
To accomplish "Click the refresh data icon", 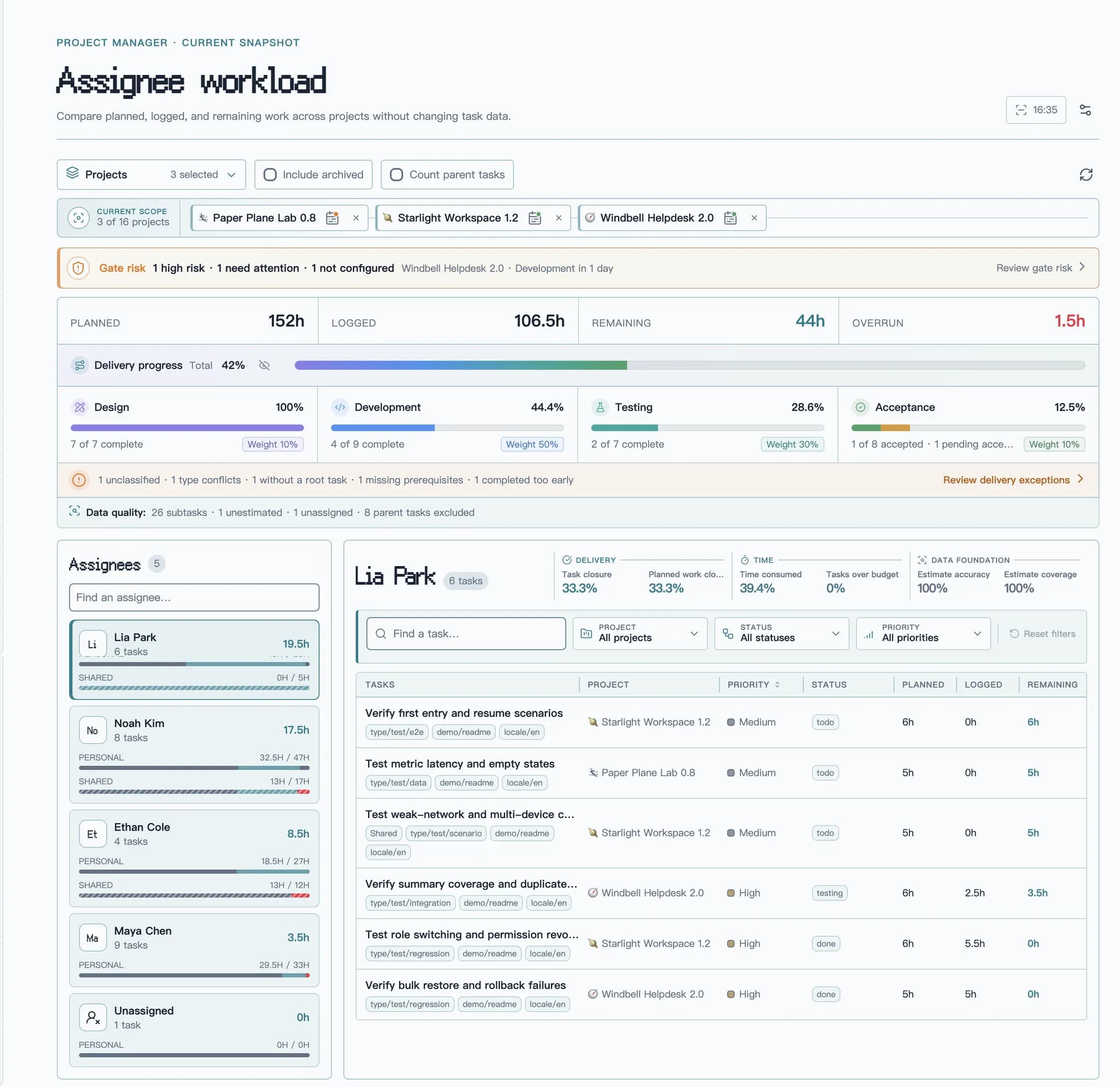I will coord(1085,174).
